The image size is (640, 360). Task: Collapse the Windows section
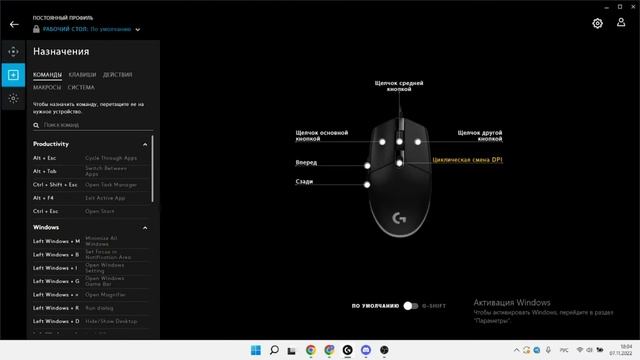(145, 228)
